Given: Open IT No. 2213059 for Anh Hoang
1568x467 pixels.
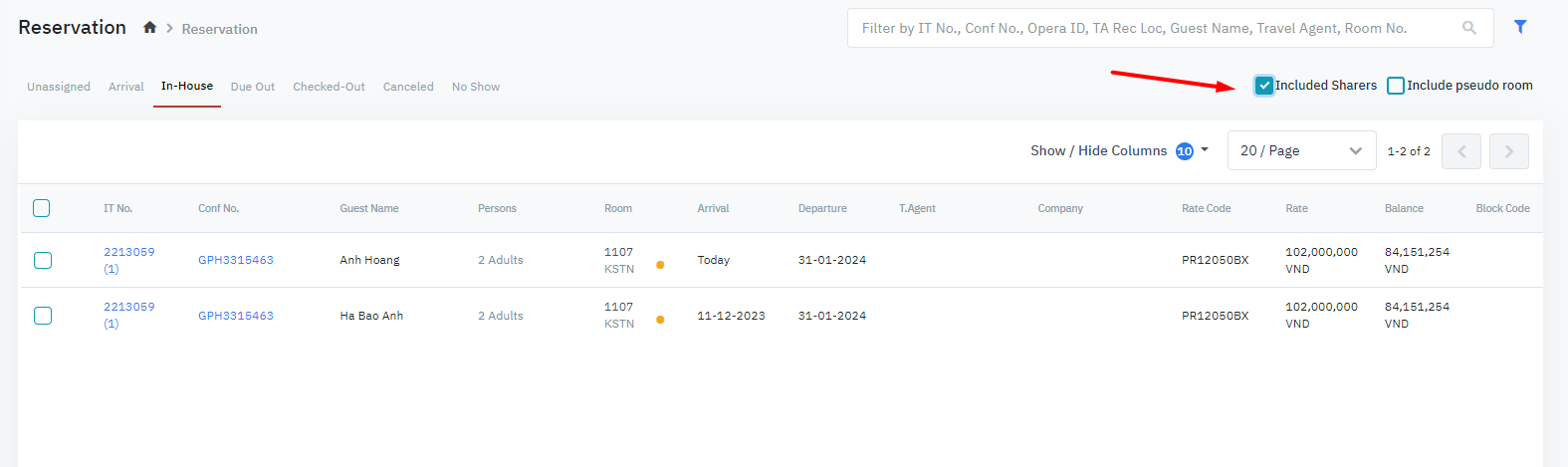Looking at the screenshot, I should 129,252.
